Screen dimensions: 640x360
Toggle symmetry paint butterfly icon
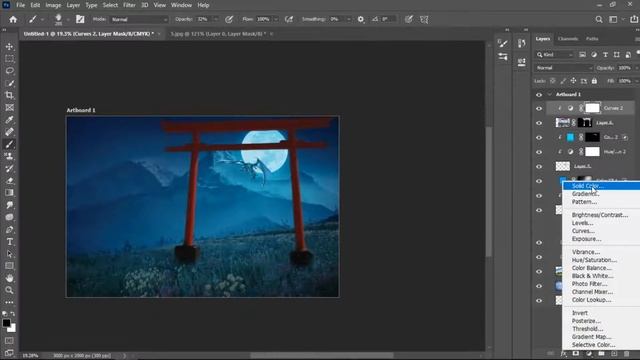pos(424,19)
